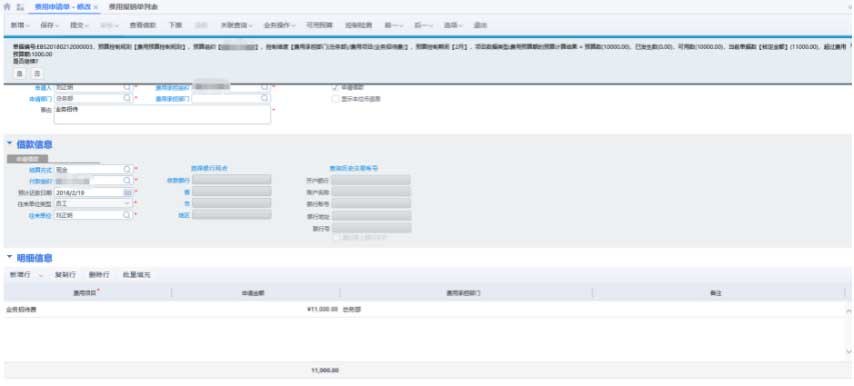This screenshot has height=386, width=854.
Task: Open lookup icon in the 付款组织 field
Action: tap(127, 180)
